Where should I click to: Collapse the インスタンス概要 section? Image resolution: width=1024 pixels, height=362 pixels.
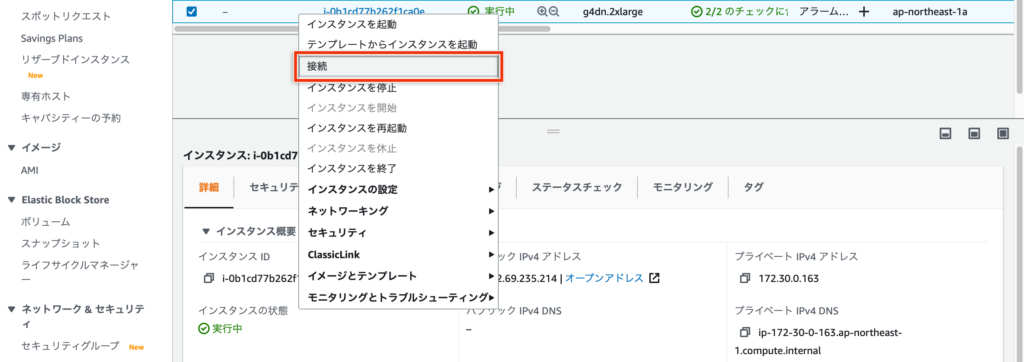coord(206,231)
